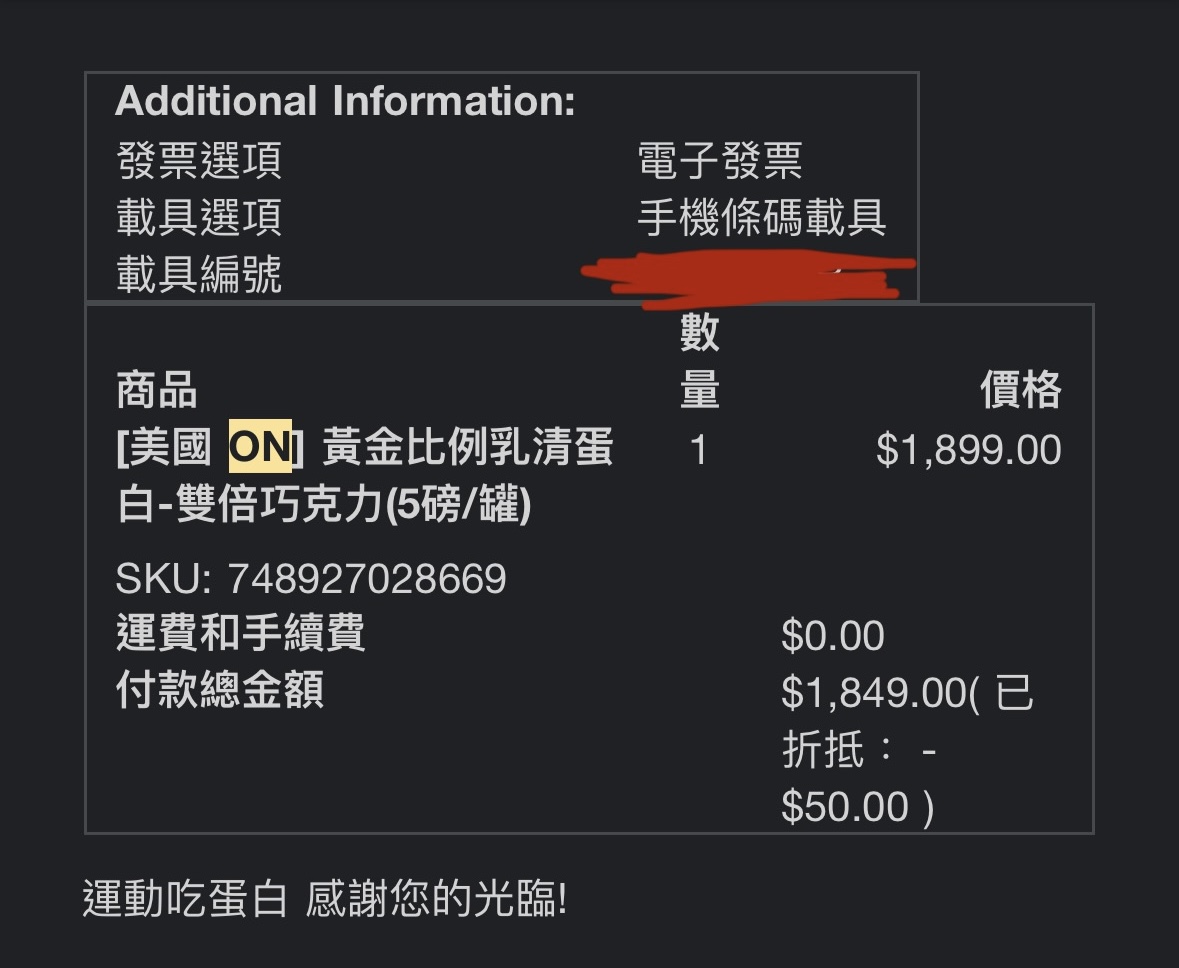Click the yellow highlighted "ON" text
Screen dimensions: 1179x968
coord(260,448)
